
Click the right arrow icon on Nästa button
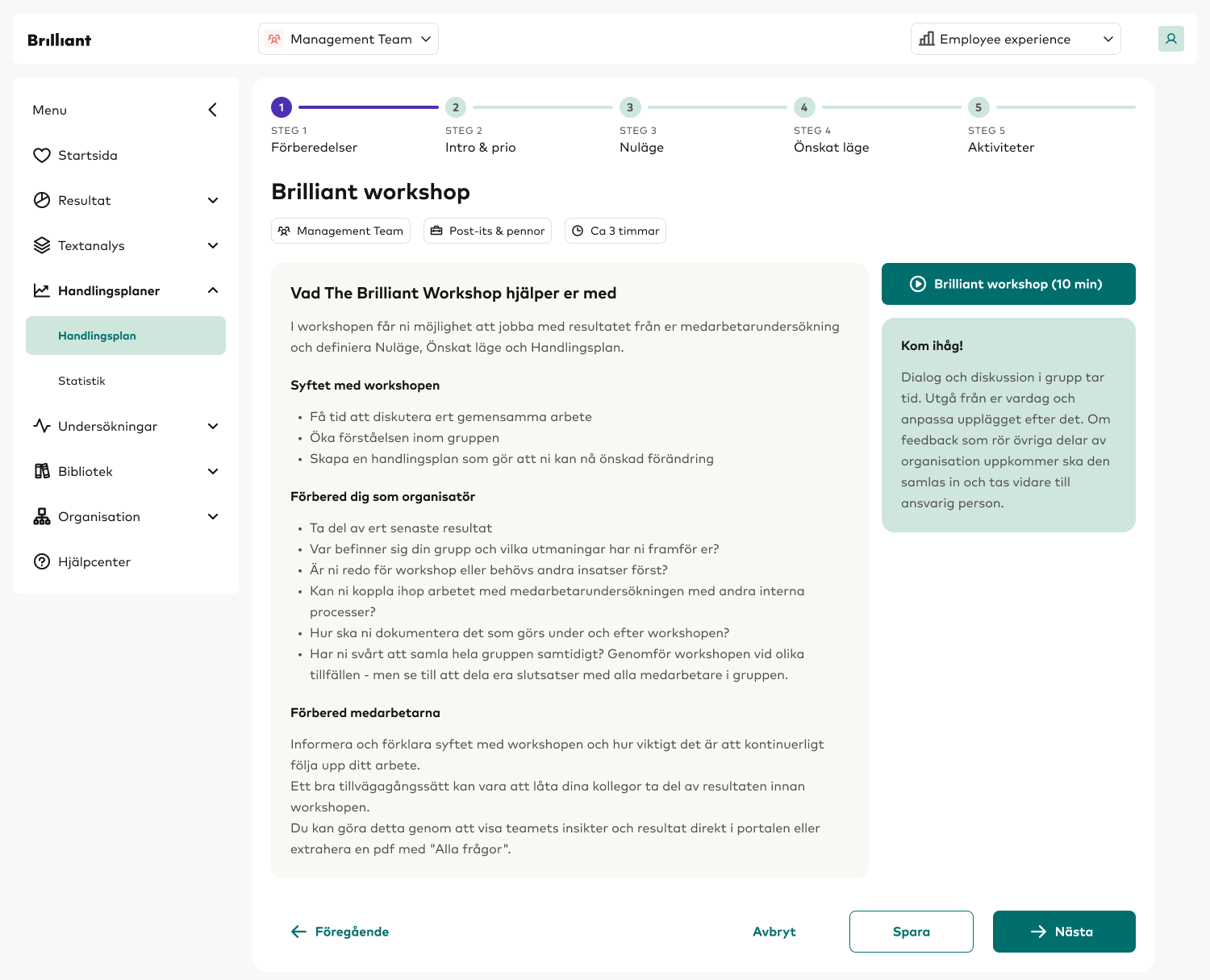[x=1039, y=932]
